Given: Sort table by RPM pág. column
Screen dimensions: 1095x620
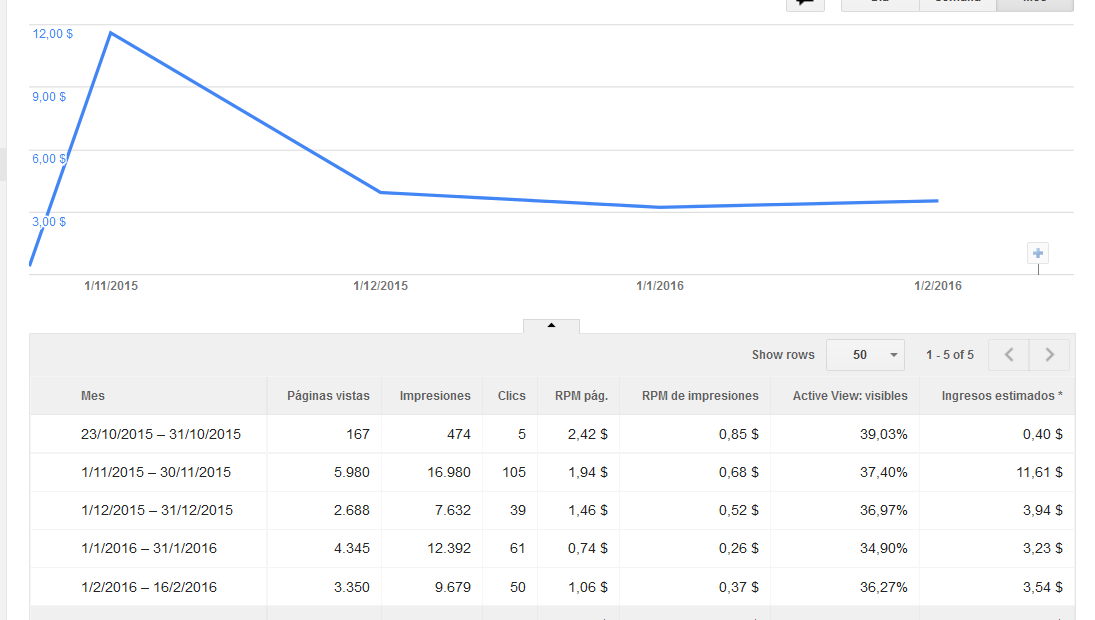Looking at the screenshot, I should click(x=581, y=396).
